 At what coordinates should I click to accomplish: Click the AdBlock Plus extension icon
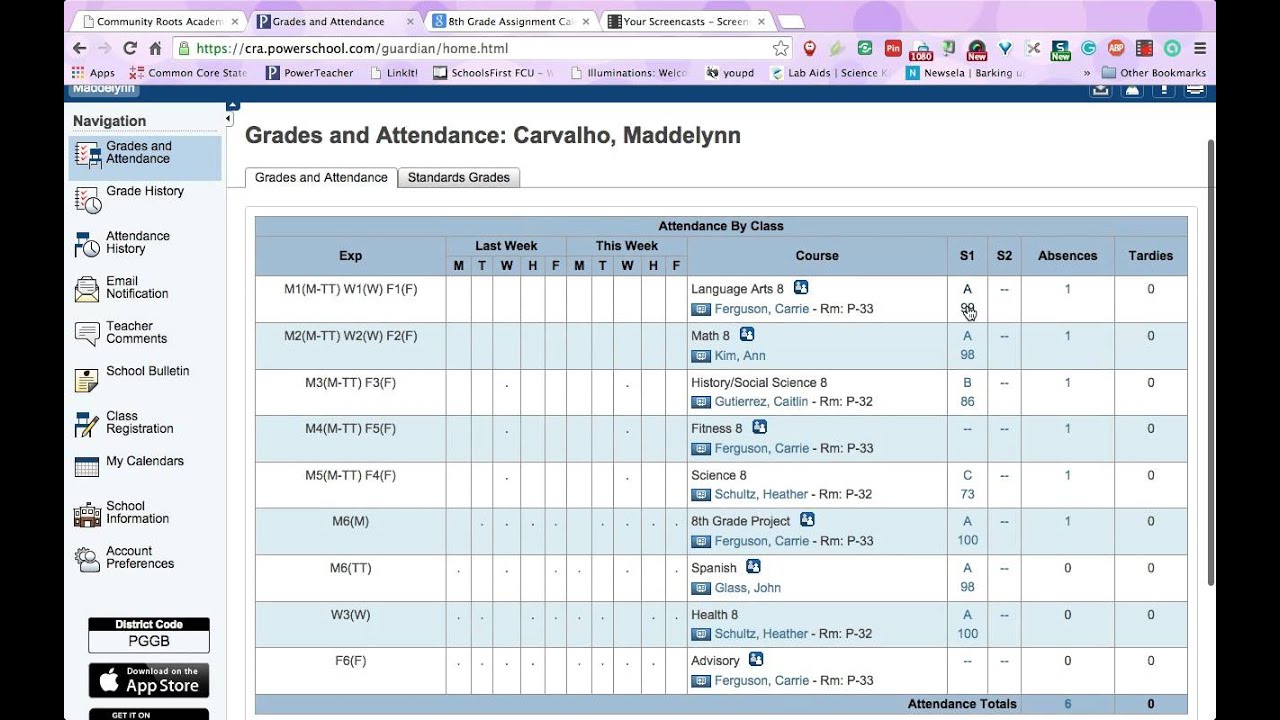click(1117, 48)
